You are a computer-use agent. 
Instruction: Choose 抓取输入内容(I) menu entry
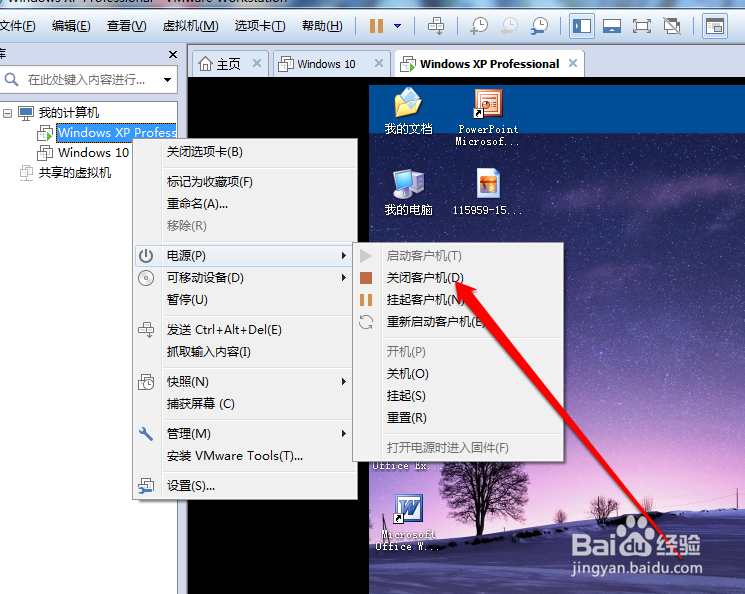pos(245,352)
